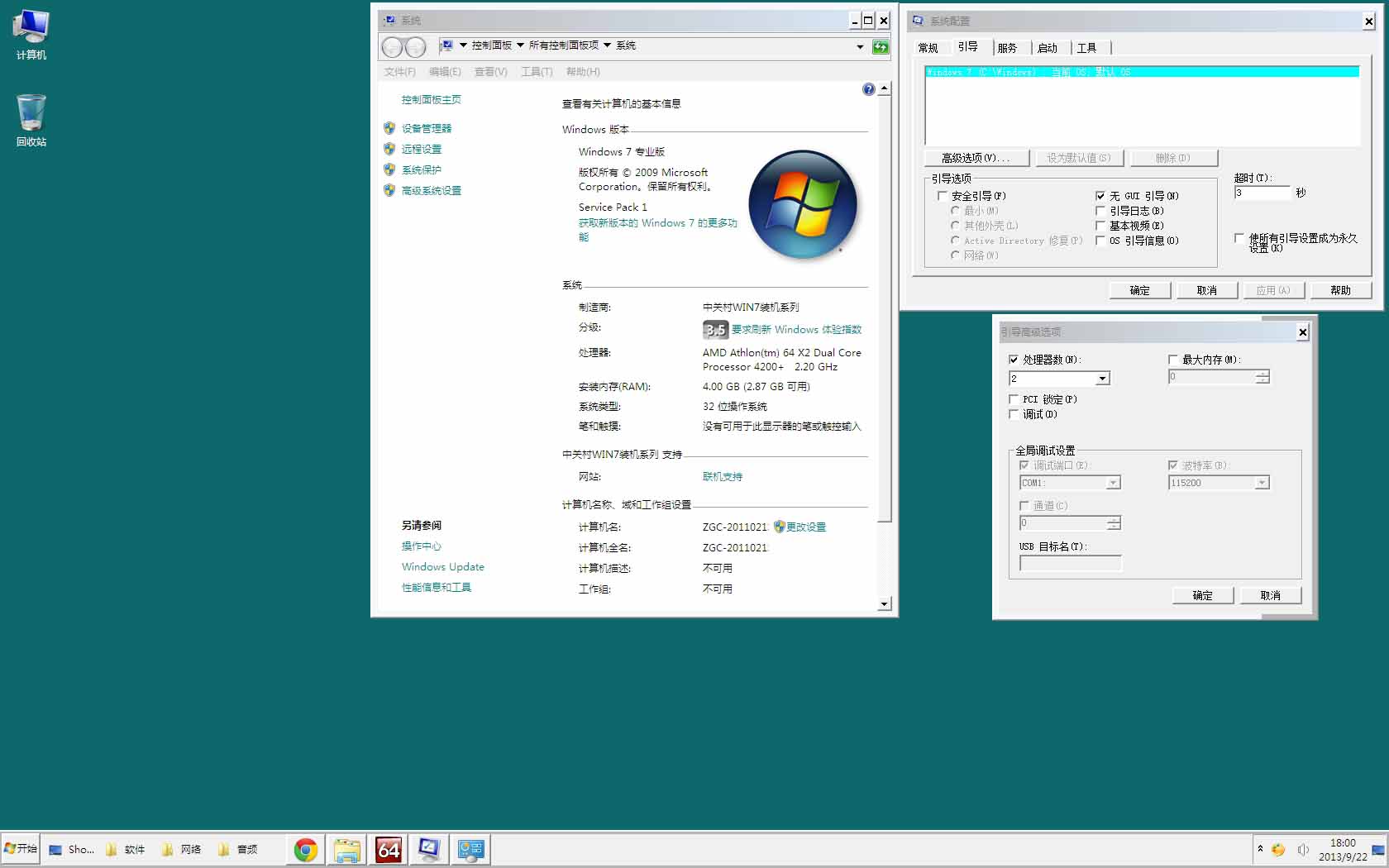
Task: Open the file explorer taskbar icon
Action: coord(347,850)
